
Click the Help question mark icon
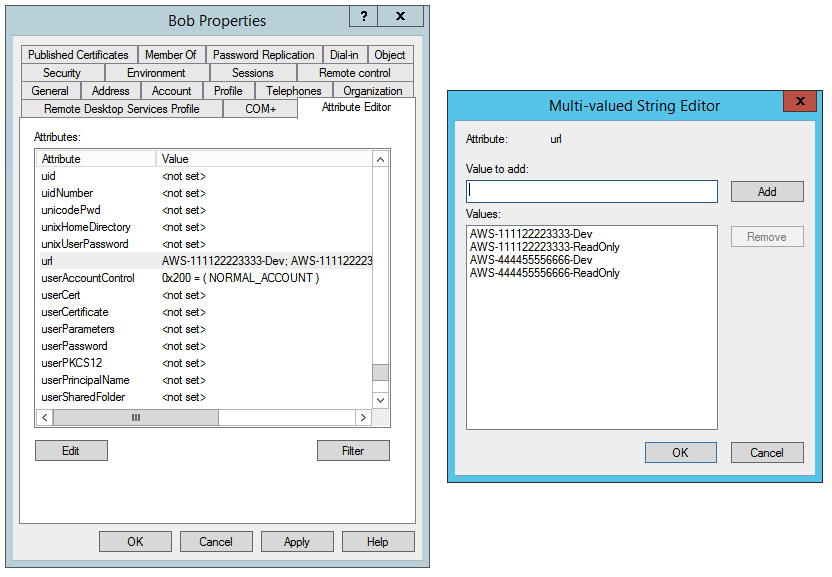point(363,16)
